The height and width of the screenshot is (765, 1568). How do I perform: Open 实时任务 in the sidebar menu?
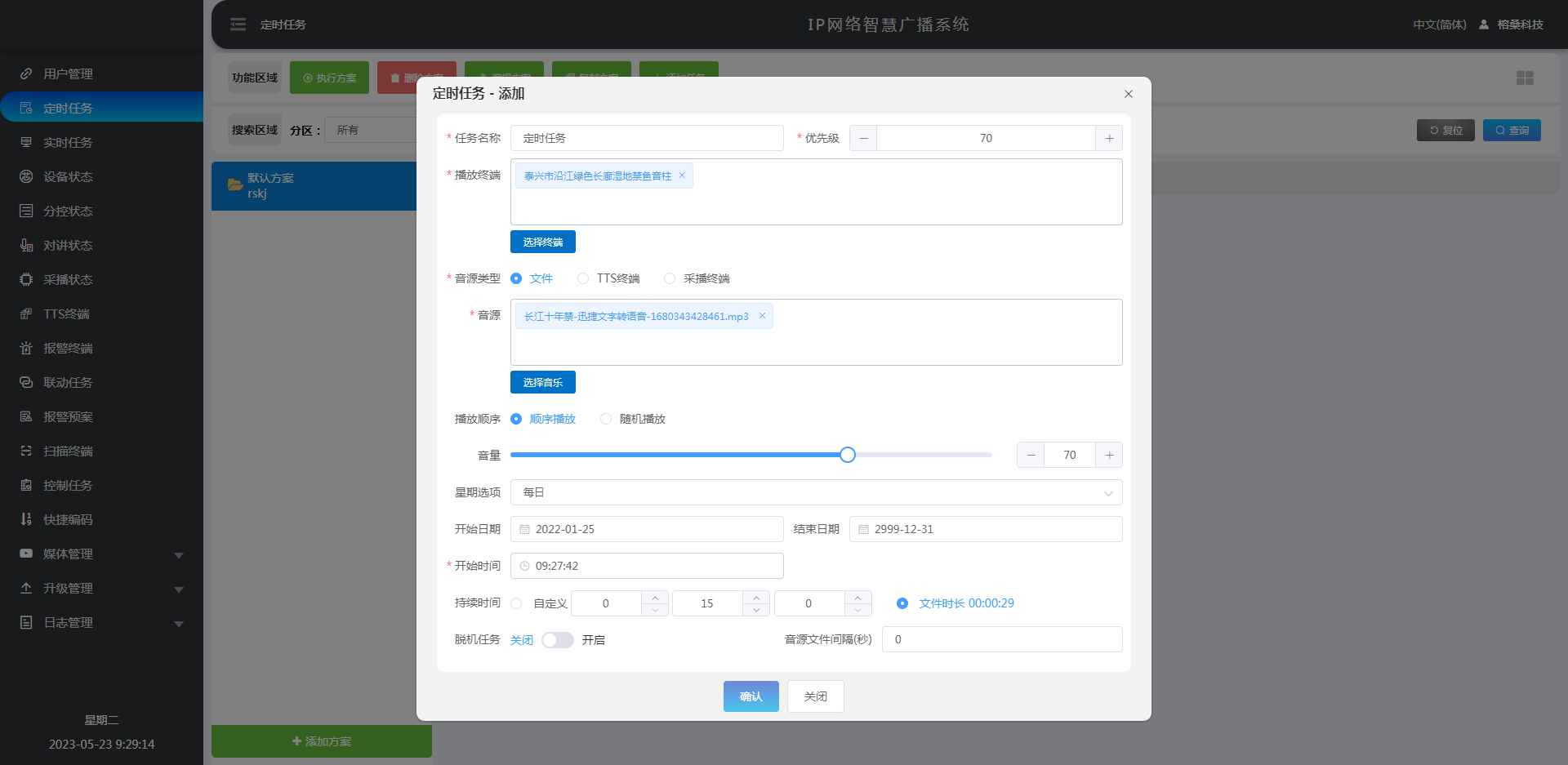click(101, 142)
